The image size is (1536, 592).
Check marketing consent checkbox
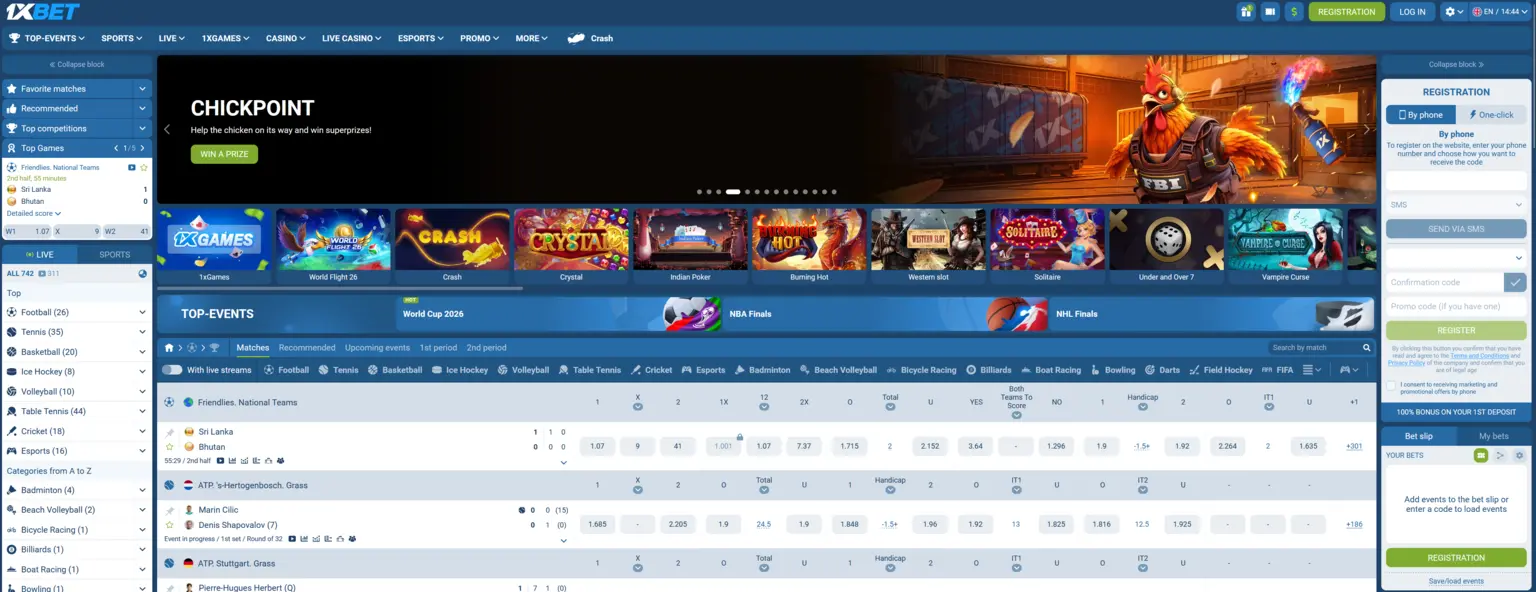pos(1391,385)
